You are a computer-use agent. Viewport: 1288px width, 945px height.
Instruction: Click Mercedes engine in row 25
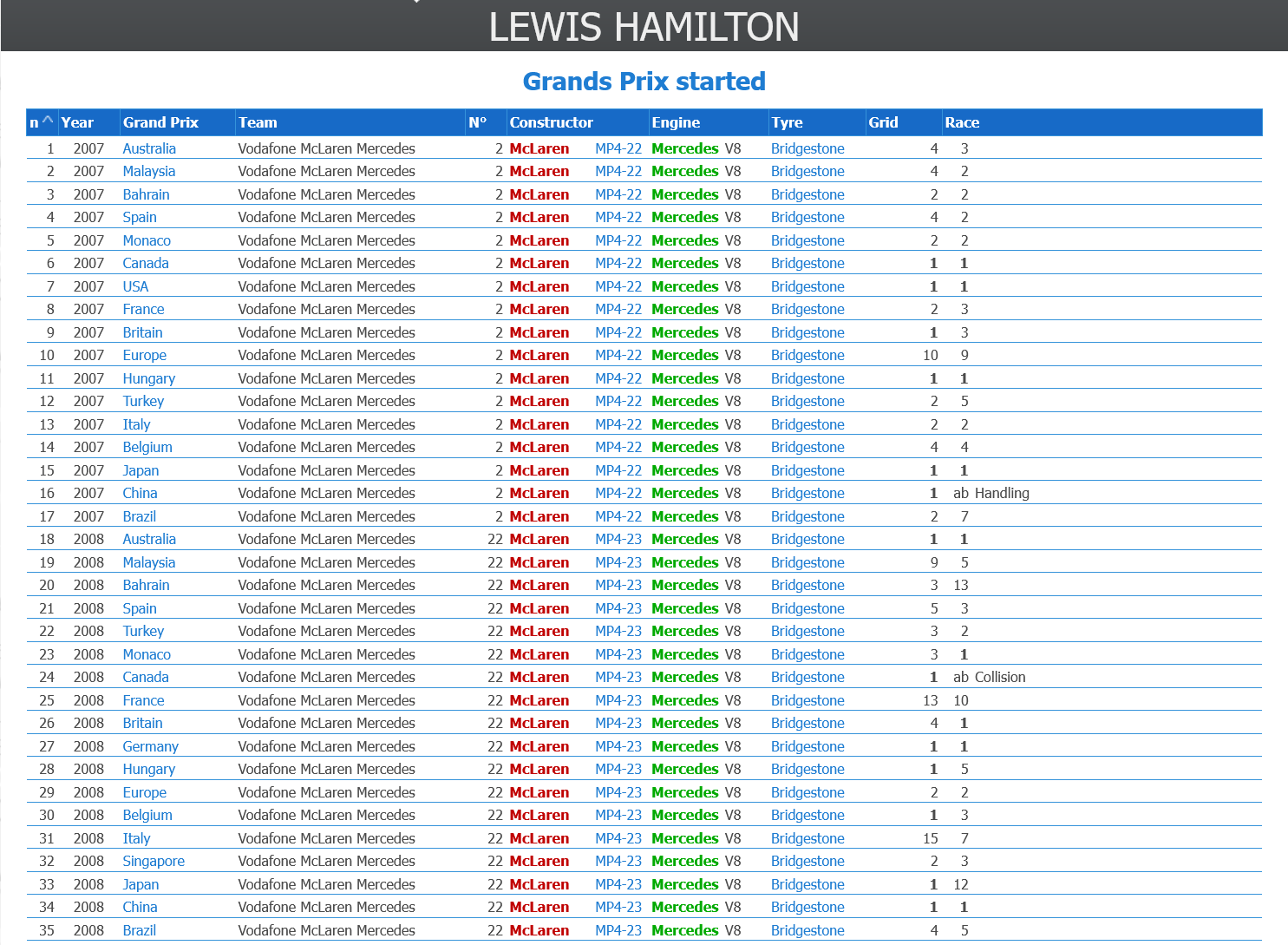(685, 700)
